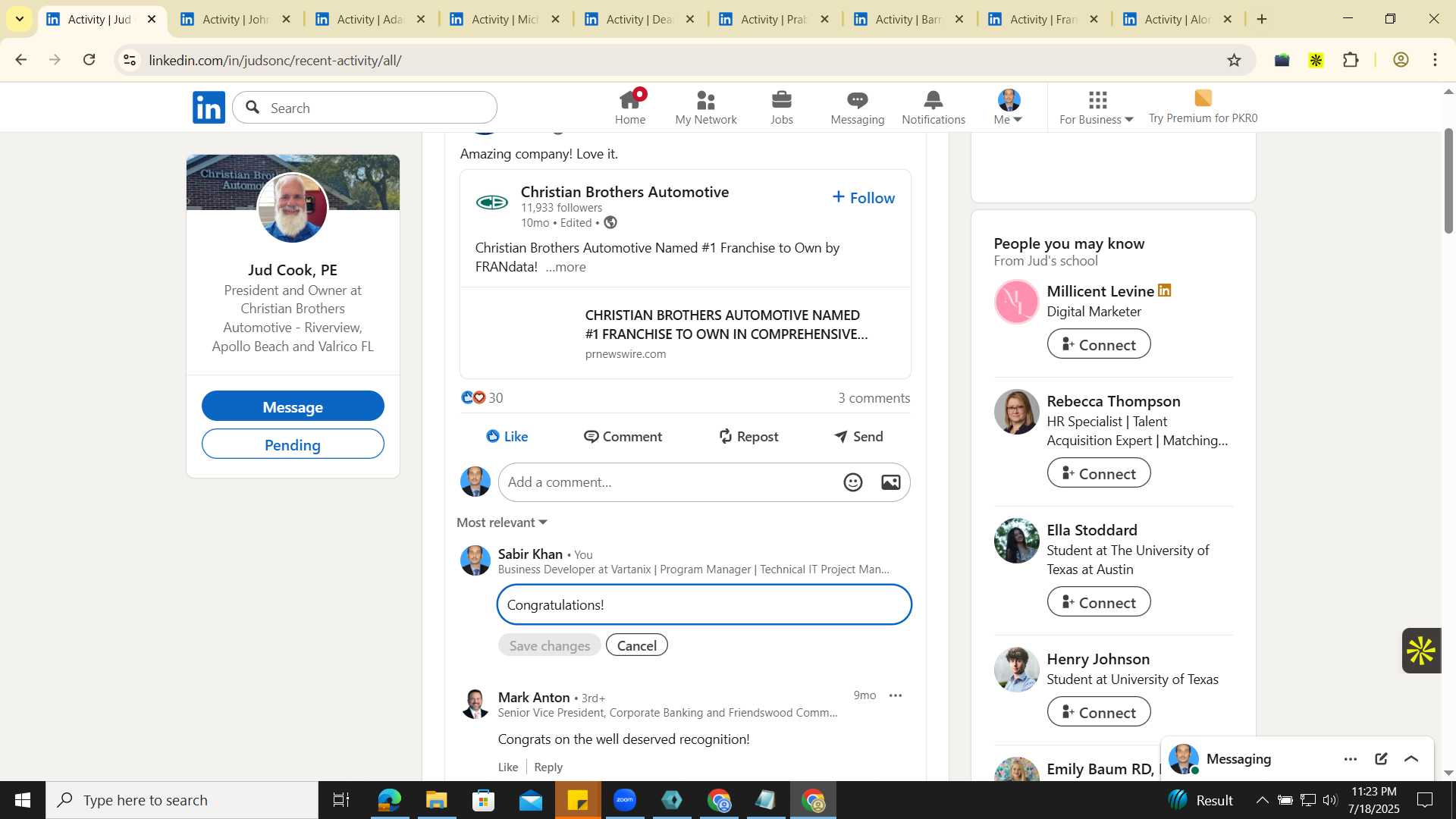Message Jud Cook

click(293, 406)
